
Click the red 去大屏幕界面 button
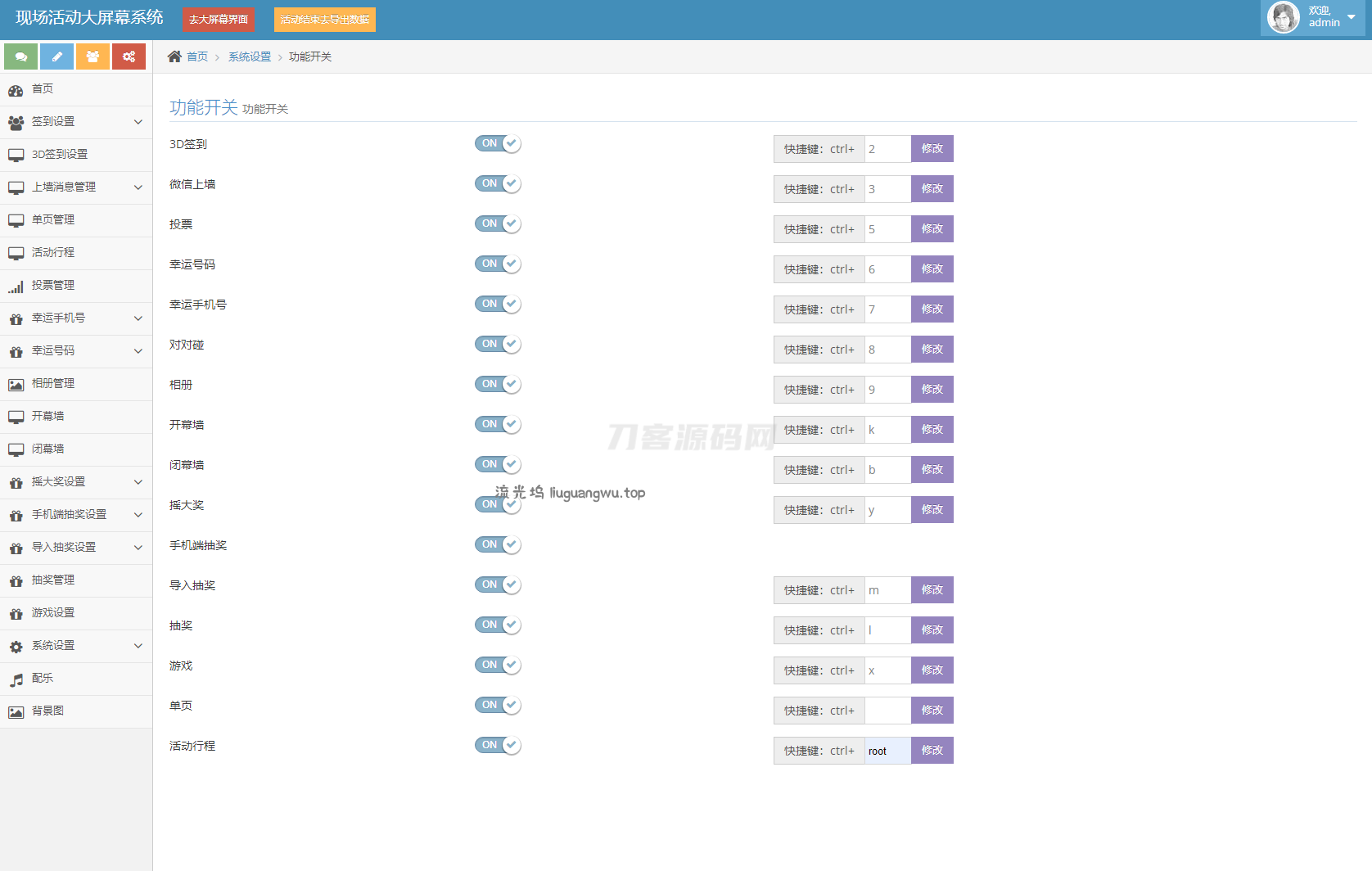pos(219,20)
